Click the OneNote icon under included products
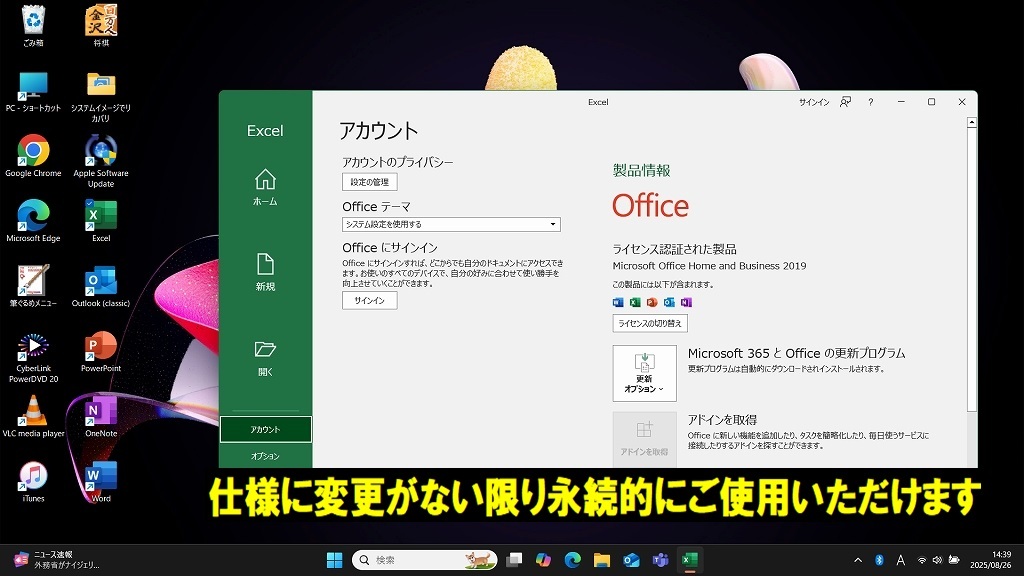 coord(686,302)
